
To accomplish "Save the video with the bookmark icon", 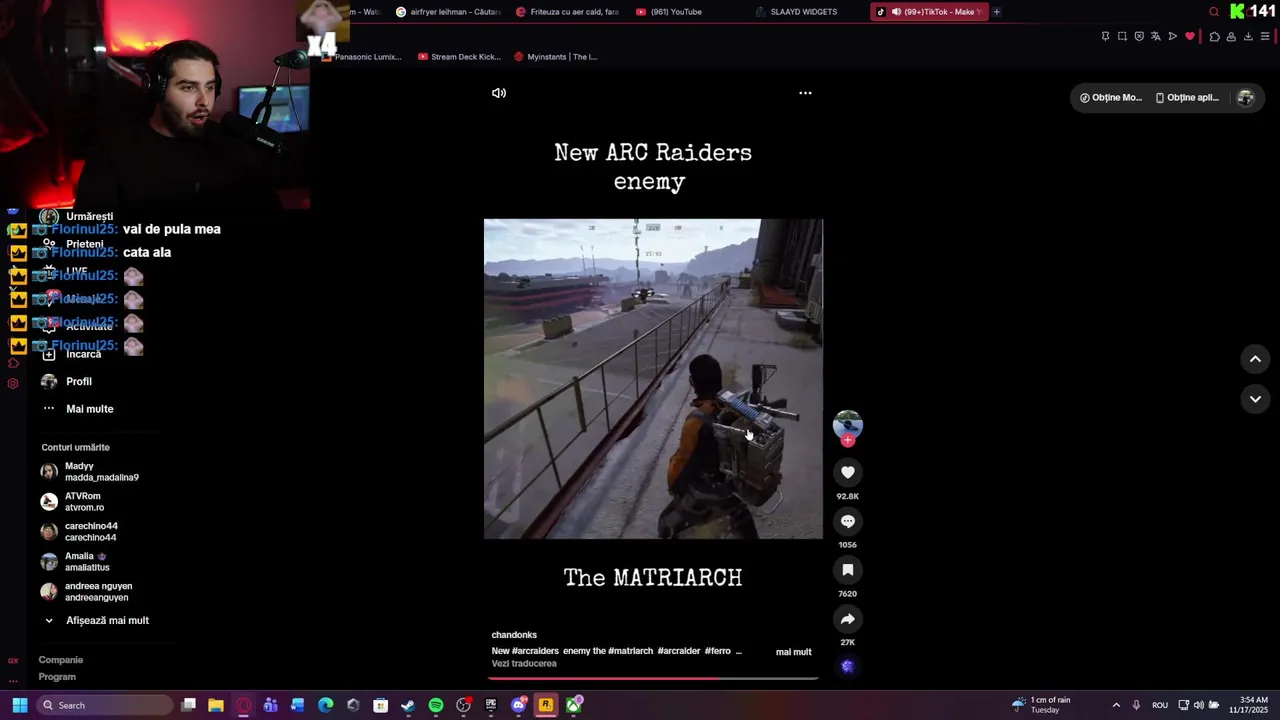I will point(848,570).
